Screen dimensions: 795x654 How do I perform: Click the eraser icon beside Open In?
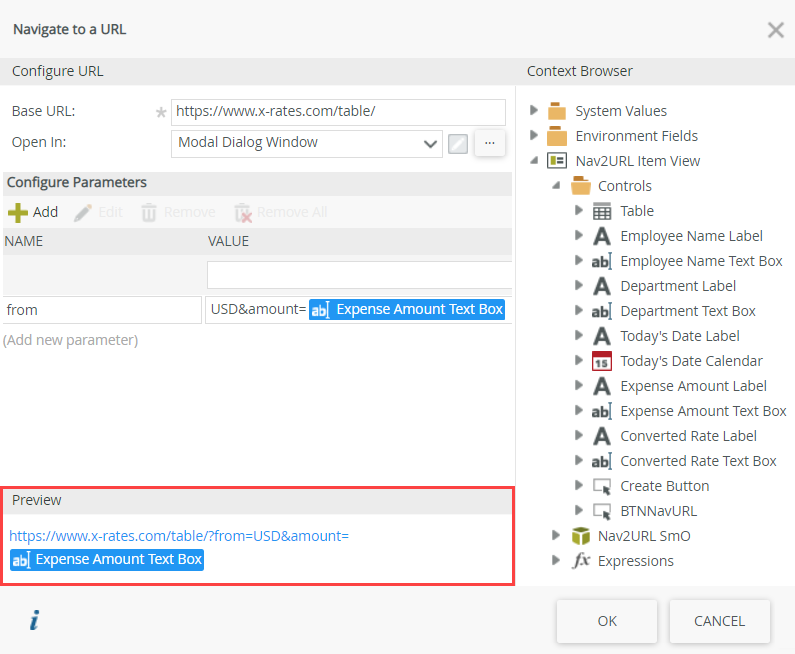458,143
